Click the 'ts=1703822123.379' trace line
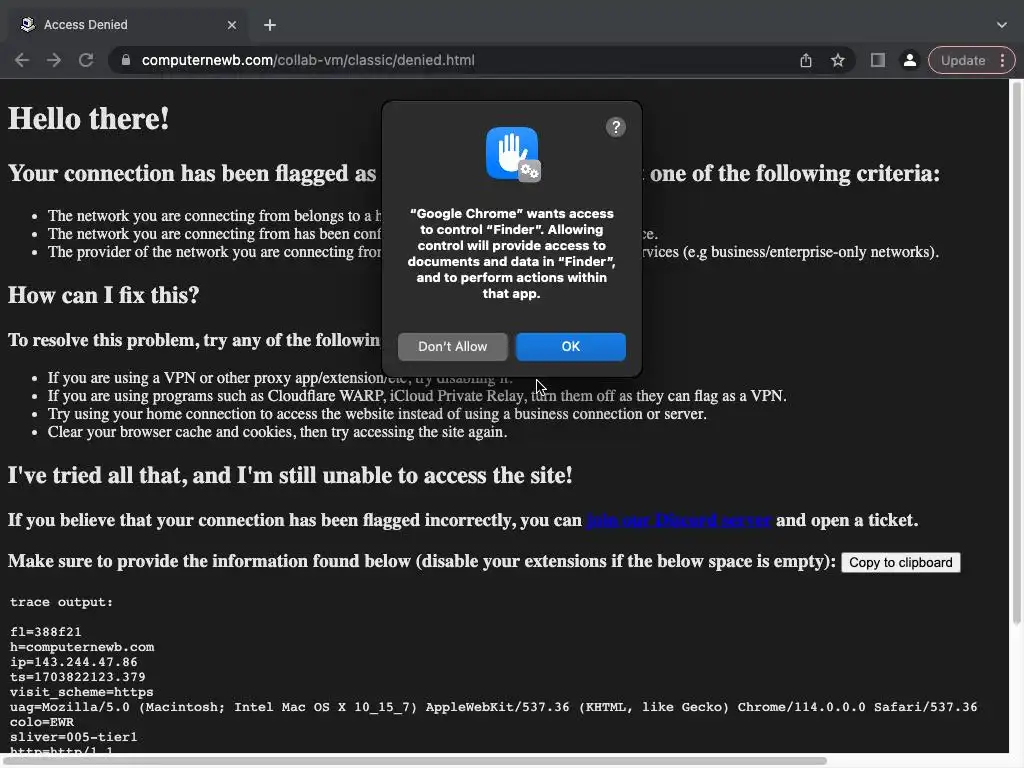This screenshot has height=768, width=1024. (x=77, y=677)
